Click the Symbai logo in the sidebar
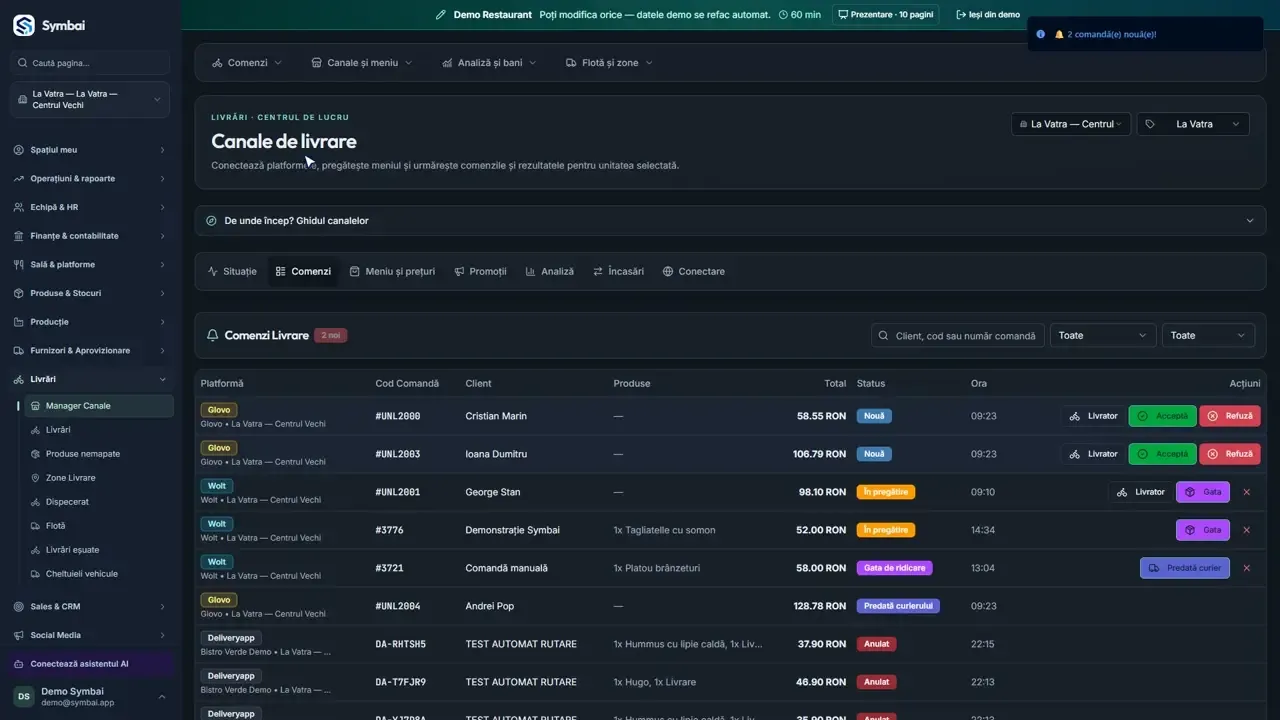This screenshot has height=720, width=1280. click(24, 26)
